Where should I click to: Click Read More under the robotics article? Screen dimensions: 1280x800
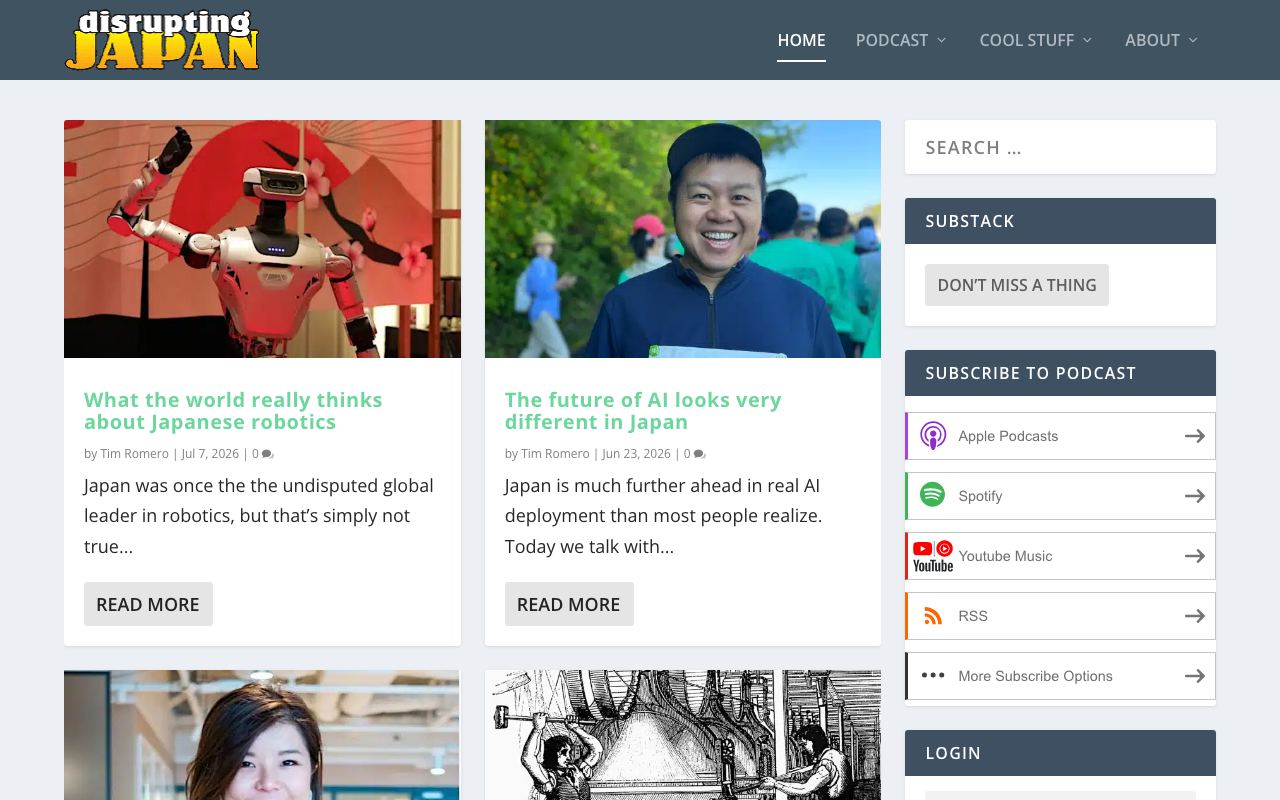pyautogui.click(x=148, y=604)
